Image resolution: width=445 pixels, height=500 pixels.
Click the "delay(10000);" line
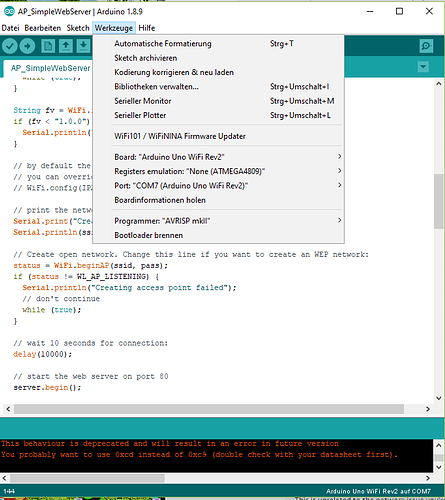point(42,354)
